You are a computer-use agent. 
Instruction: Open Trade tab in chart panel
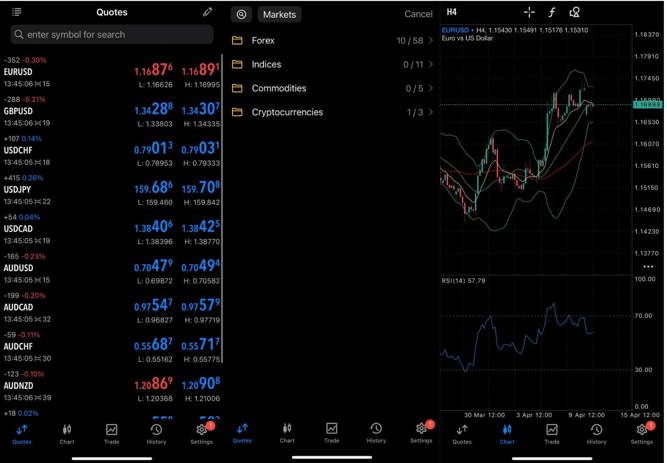(x=552, y=434)
